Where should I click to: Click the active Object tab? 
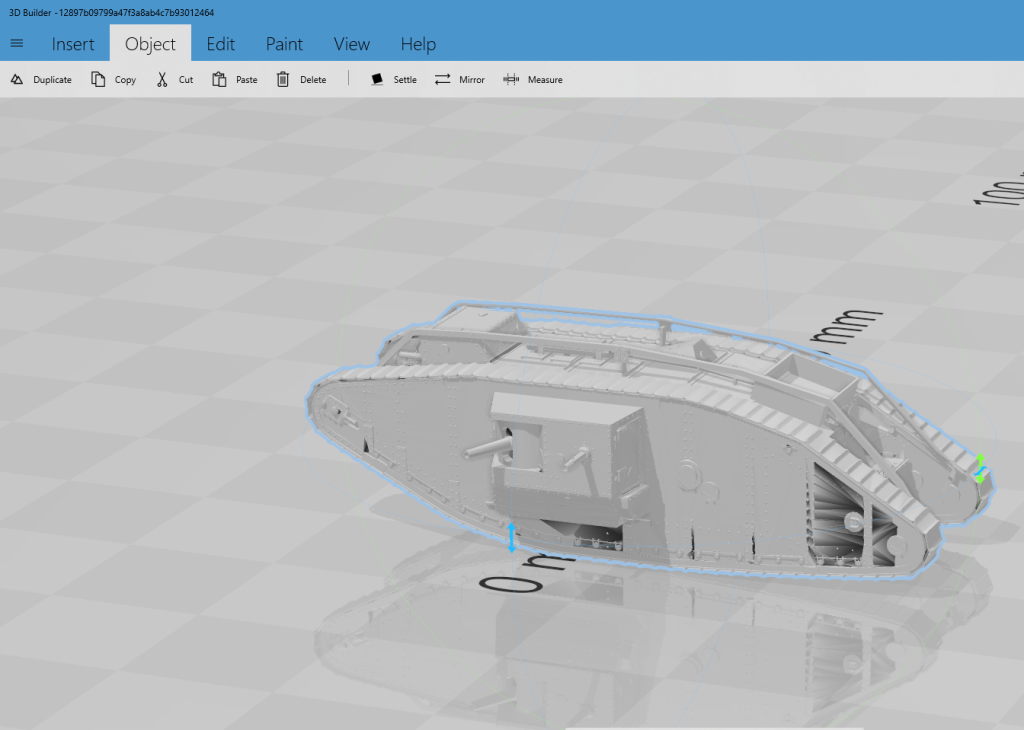click(x=150, y=44)
